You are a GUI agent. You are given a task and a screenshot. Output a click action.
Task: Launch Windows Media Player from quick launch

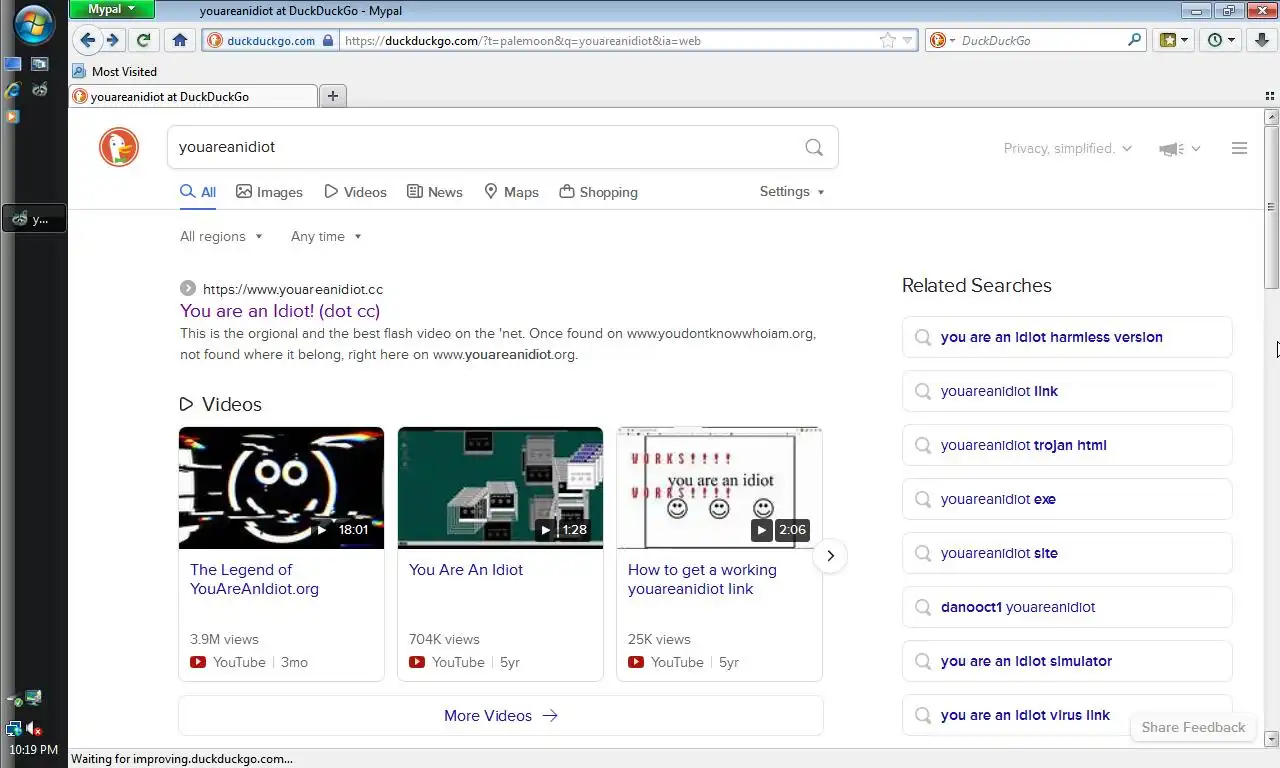[13, 116]
